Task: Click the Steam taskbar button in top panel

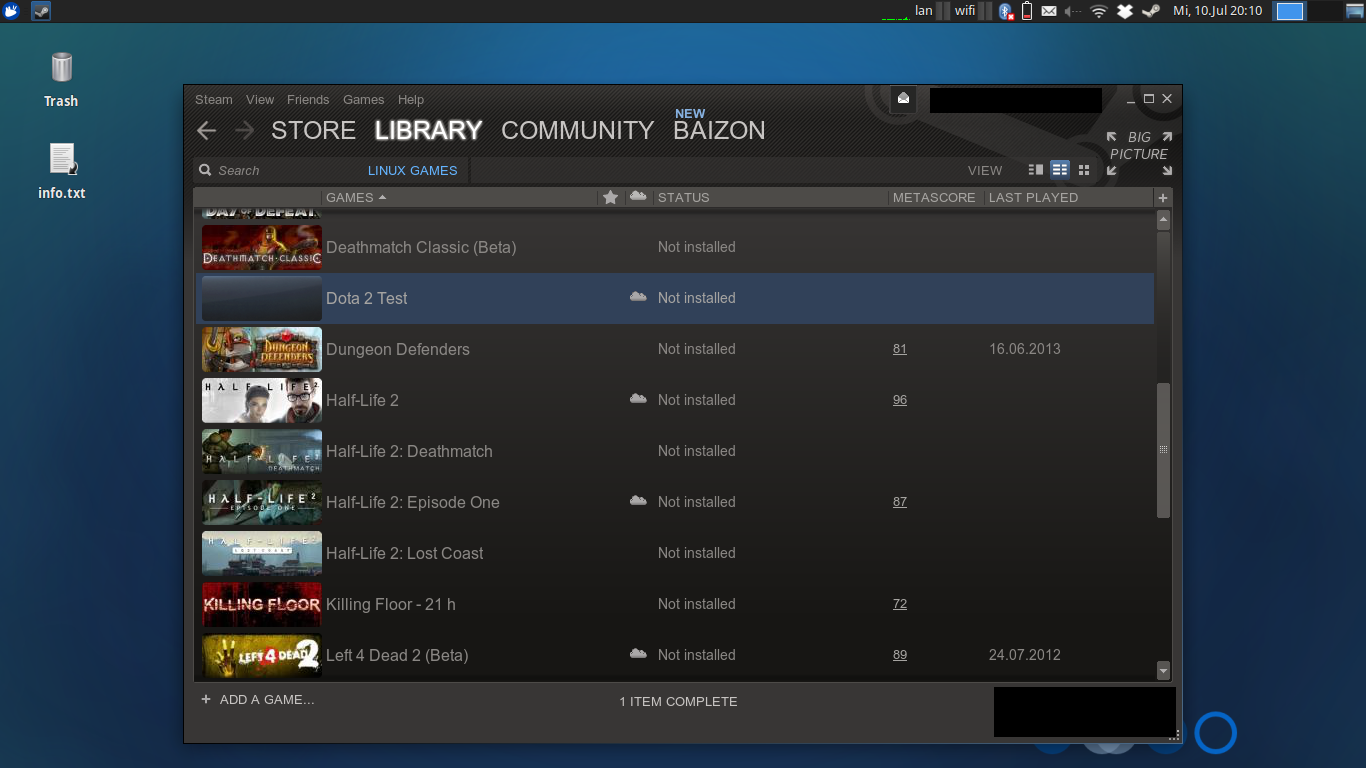Action: point(41,11)
